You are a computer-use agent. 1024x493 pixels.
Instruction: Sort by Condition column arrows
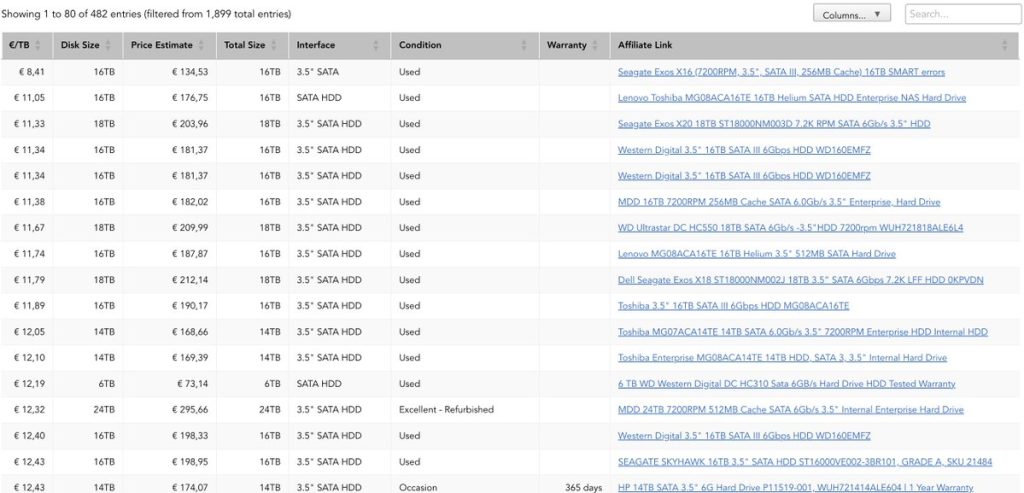(x=523, y=46)
